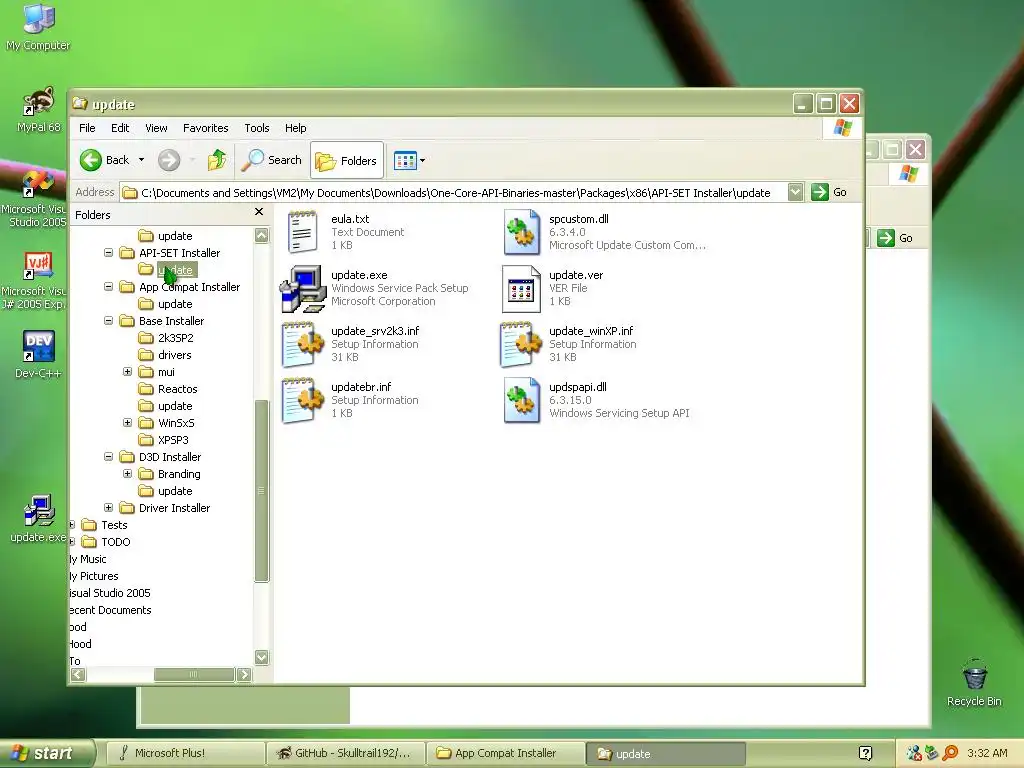The height and width of the screenshot is (768, 1024).
Task: Collapse the Base Installer tree node
Action: (108, 321)
